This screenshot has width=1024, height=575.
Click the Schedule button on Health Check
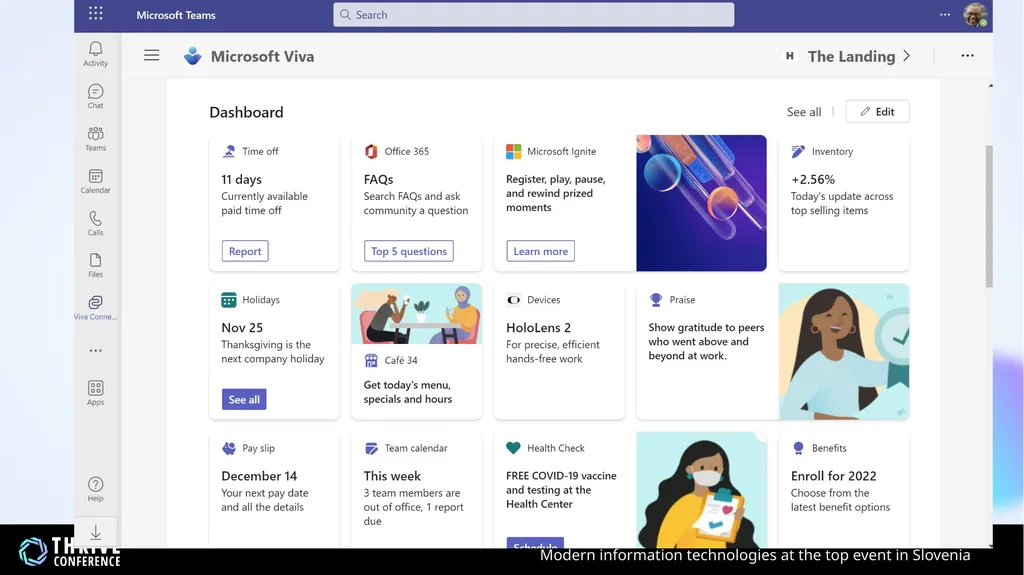pyautogui.click(x=535, y=543)
